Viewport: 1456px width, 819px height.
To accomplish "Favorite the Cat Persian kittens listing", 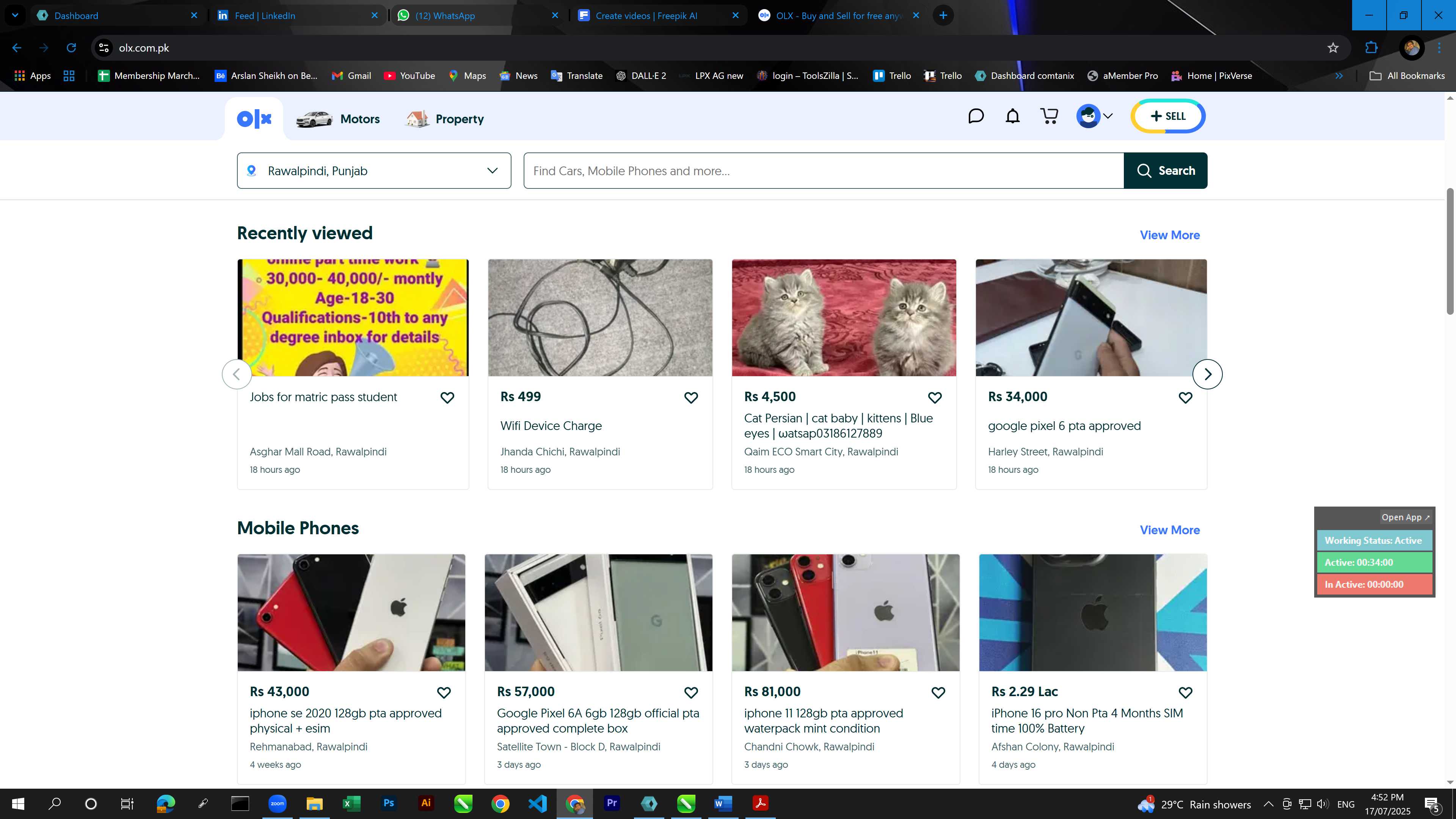I will tap(935, 397).
